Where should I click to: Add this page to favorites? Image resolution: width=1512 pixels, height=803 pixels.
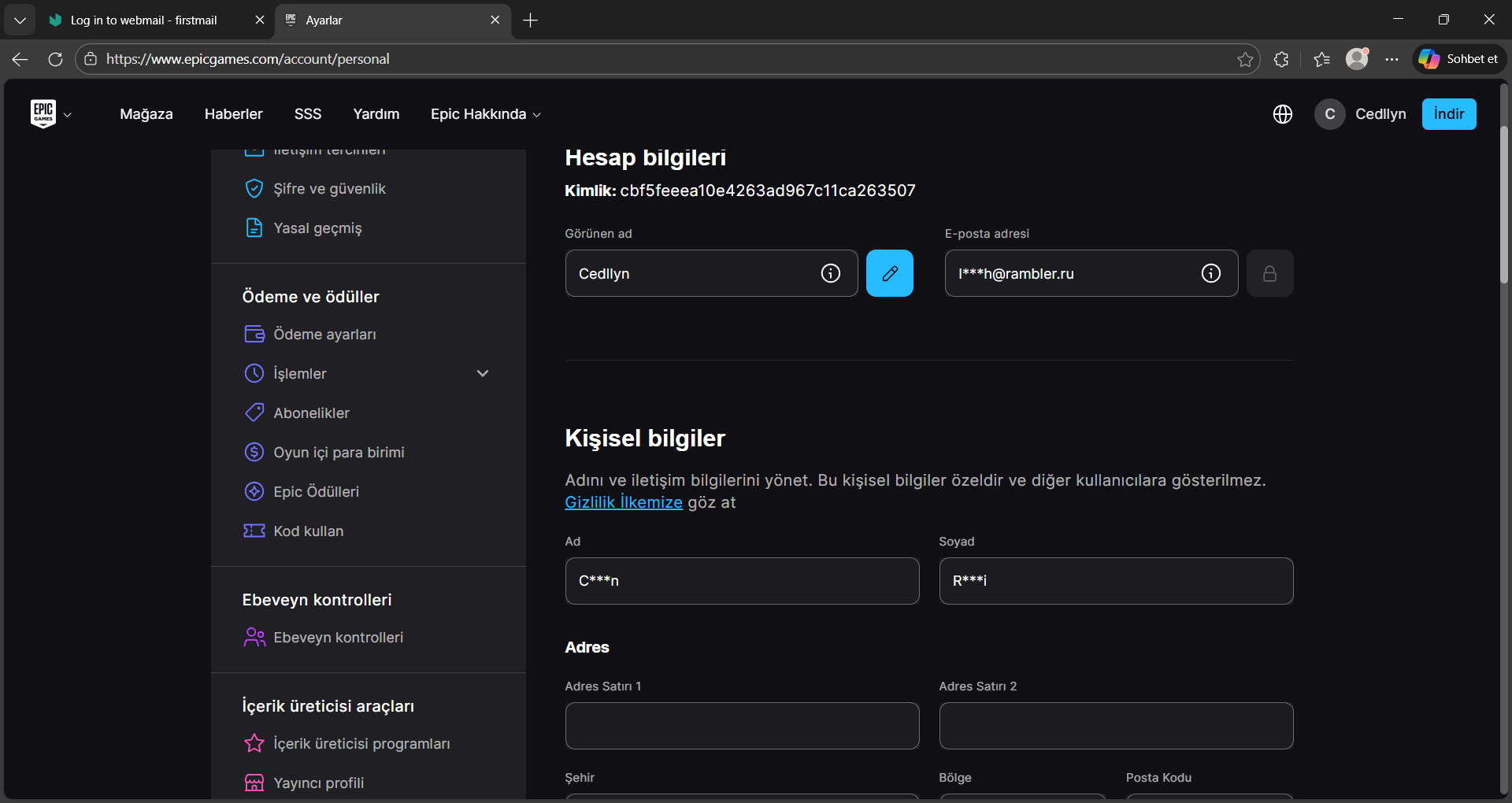(1245, 59)
